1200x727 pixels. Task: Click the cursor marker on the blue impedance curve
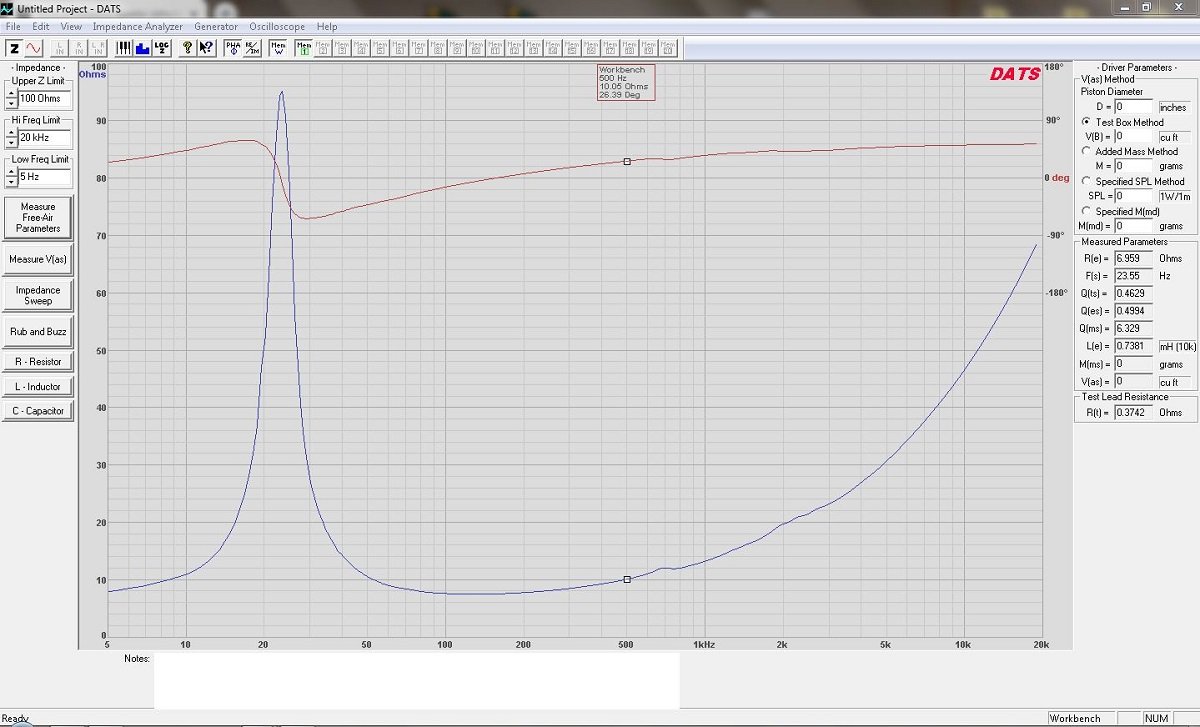click(x=627, y=579)
